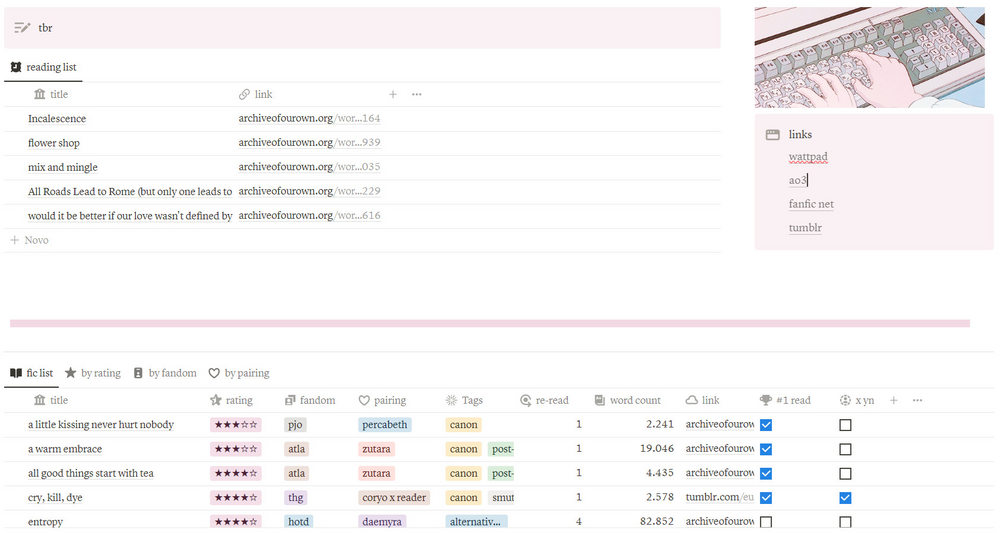Viewport: 1005px width, 533px height.
Task: Uncheck #1 read for a little kissing never hurt nobody
Action: click(766, 425)
